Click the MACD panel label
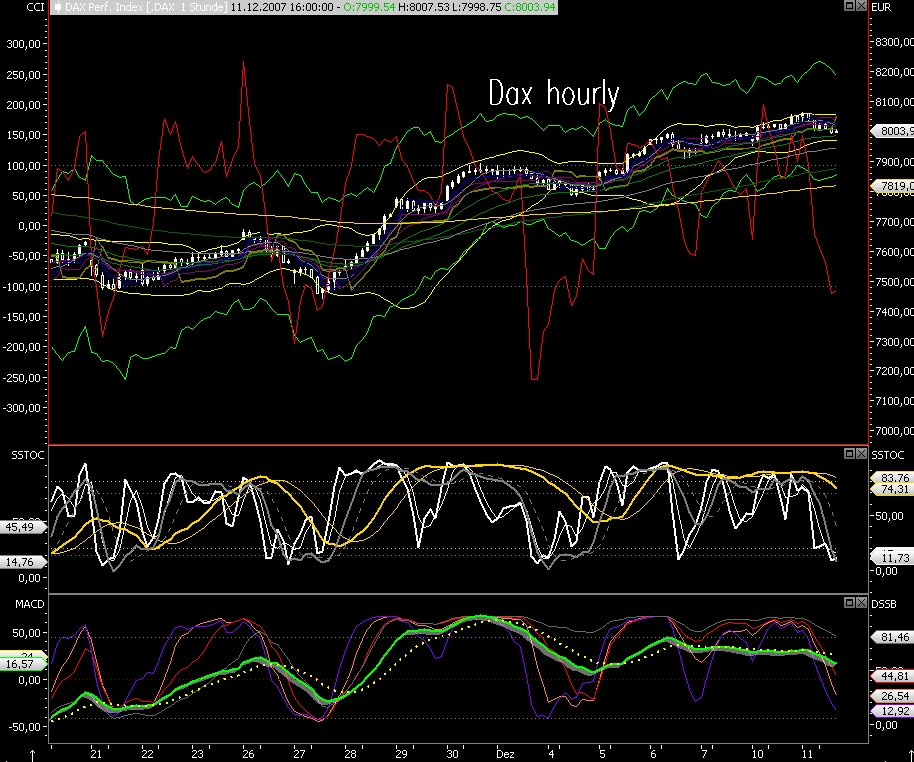This screenshot has width=914, height=762. pyautogui.click(x=29, y=604)
